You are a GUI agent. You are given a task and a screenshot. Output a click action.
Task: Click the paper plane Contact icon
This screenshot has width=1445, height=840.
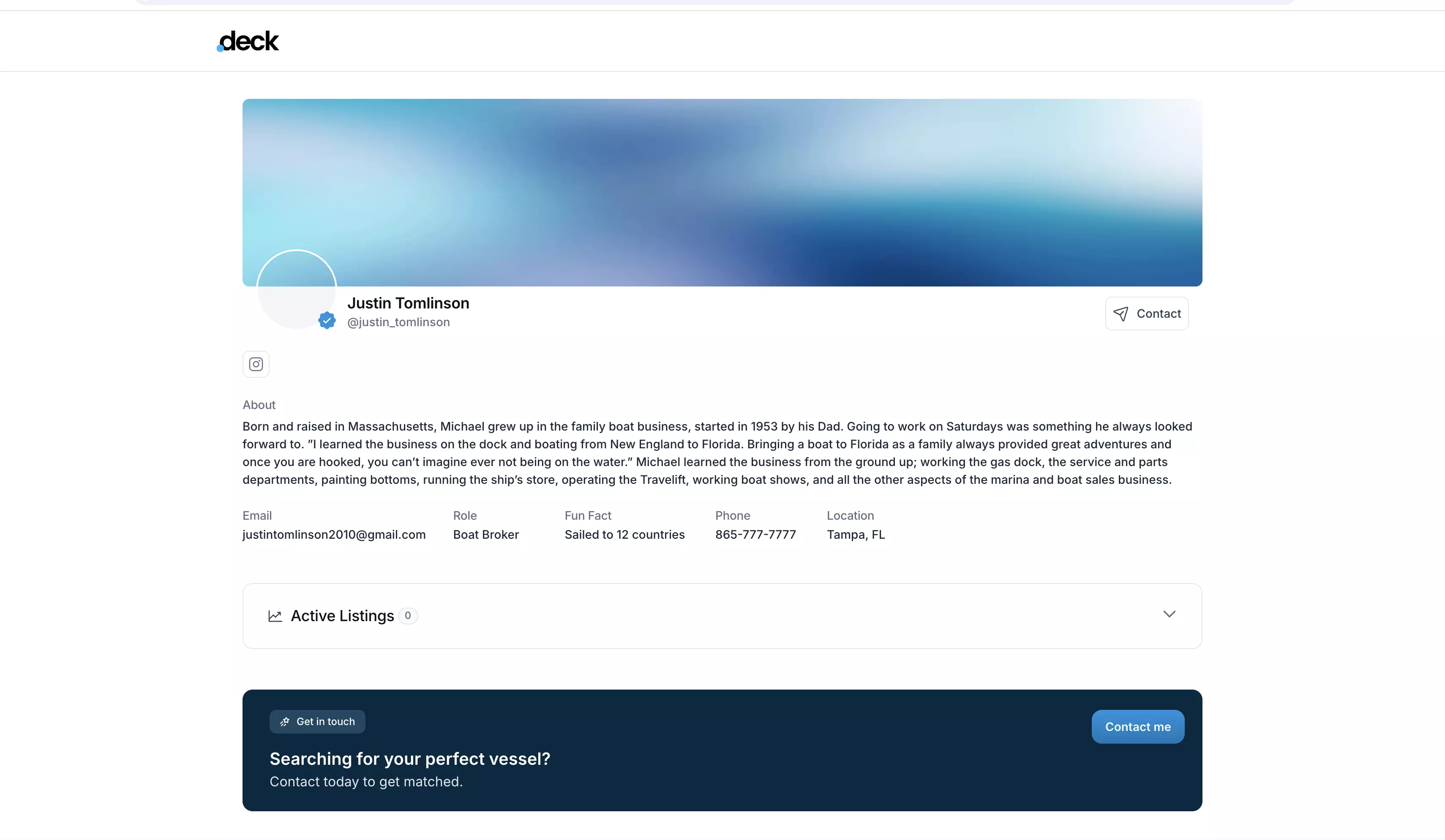click(x=1121, y=314)
